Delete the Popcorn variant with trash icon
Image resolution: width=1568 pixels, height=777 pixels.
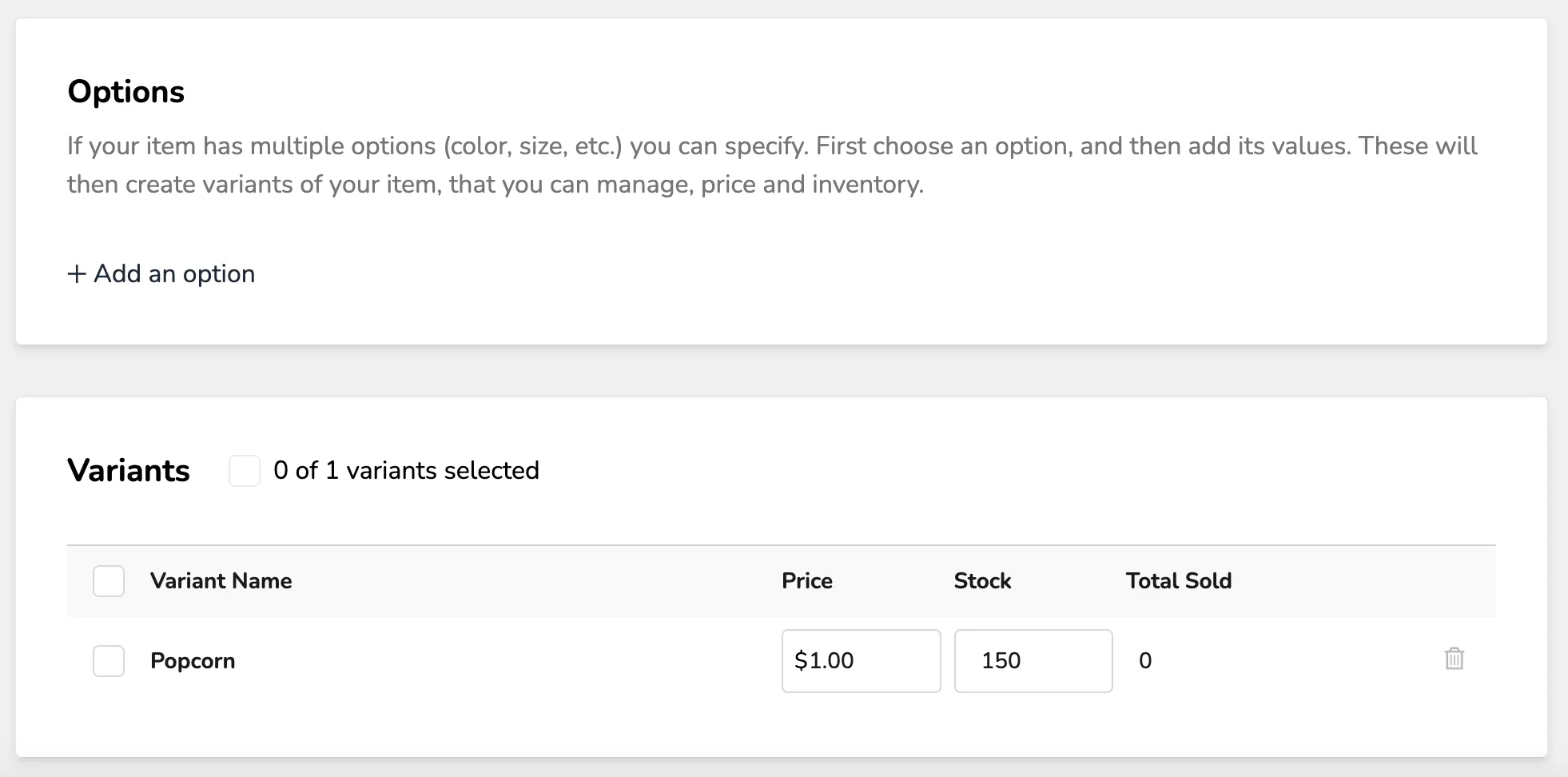[x=1454, y=659]
